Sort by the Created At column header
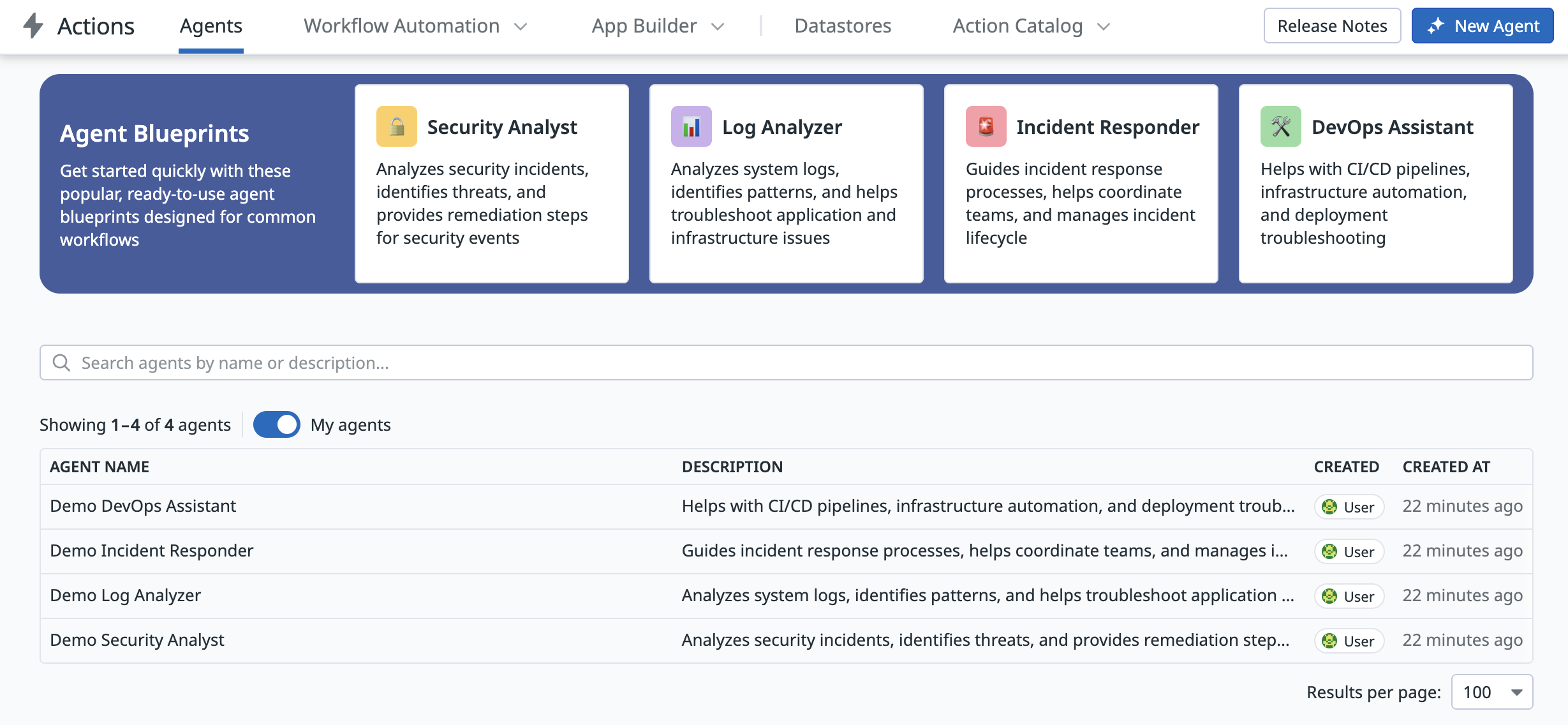 tap(1446, 467)
